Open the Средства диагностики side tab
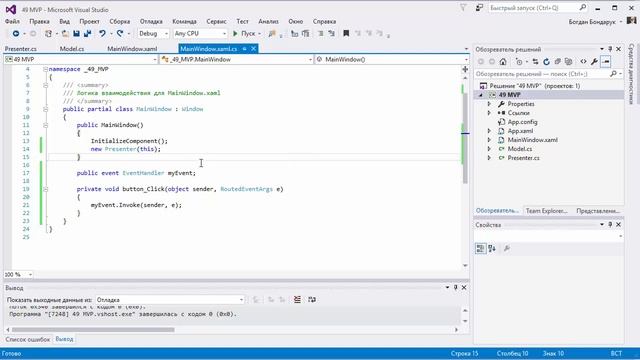 tap(631, 74)
